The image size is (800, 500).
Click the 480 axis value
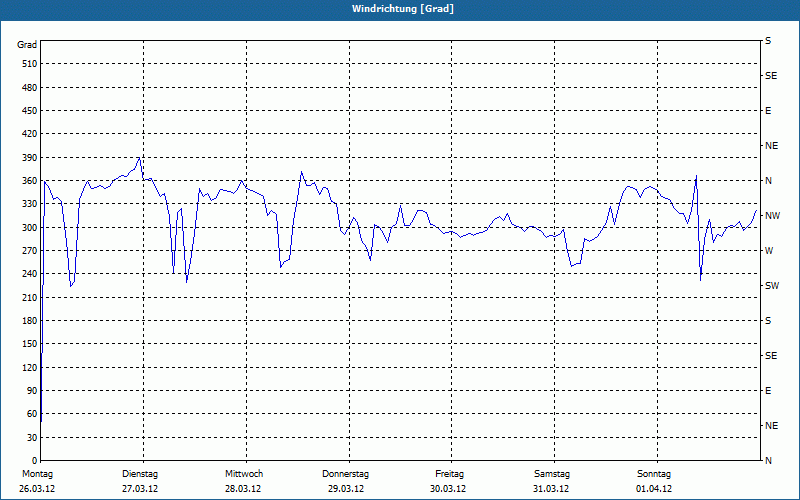[x=30, y=88]
